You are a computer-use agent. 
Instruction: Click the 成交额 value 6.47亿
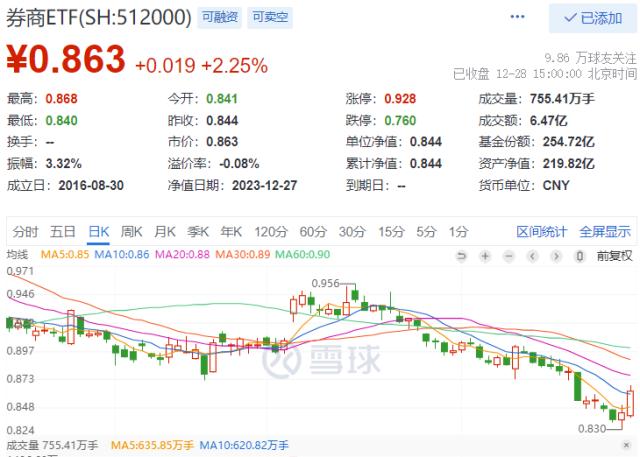tap(549, 121)
